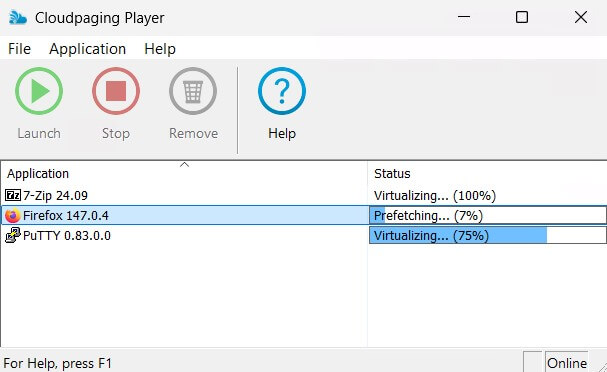Sort by the Application column header
The width and height of the screenshot is (607, 372).
184,173
